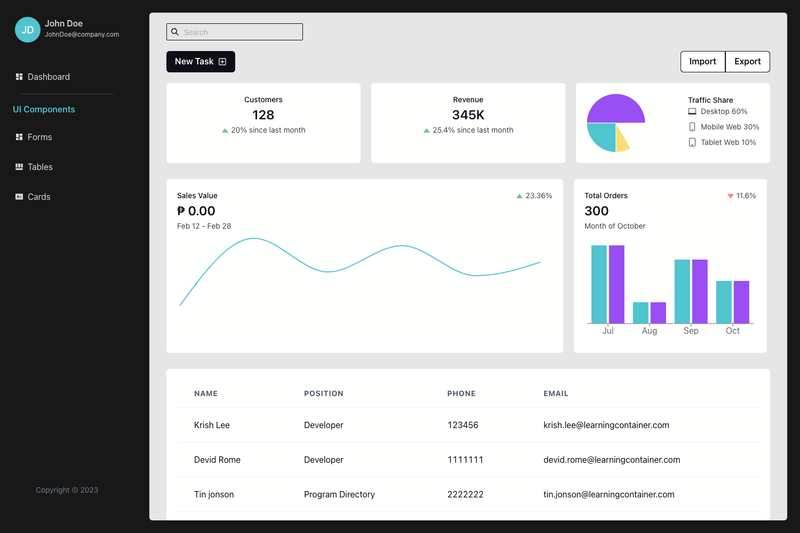Click the Sales Value line chart curve
Image resolution: width=800 pixels, height=533 pixels.
coord(329,271)
